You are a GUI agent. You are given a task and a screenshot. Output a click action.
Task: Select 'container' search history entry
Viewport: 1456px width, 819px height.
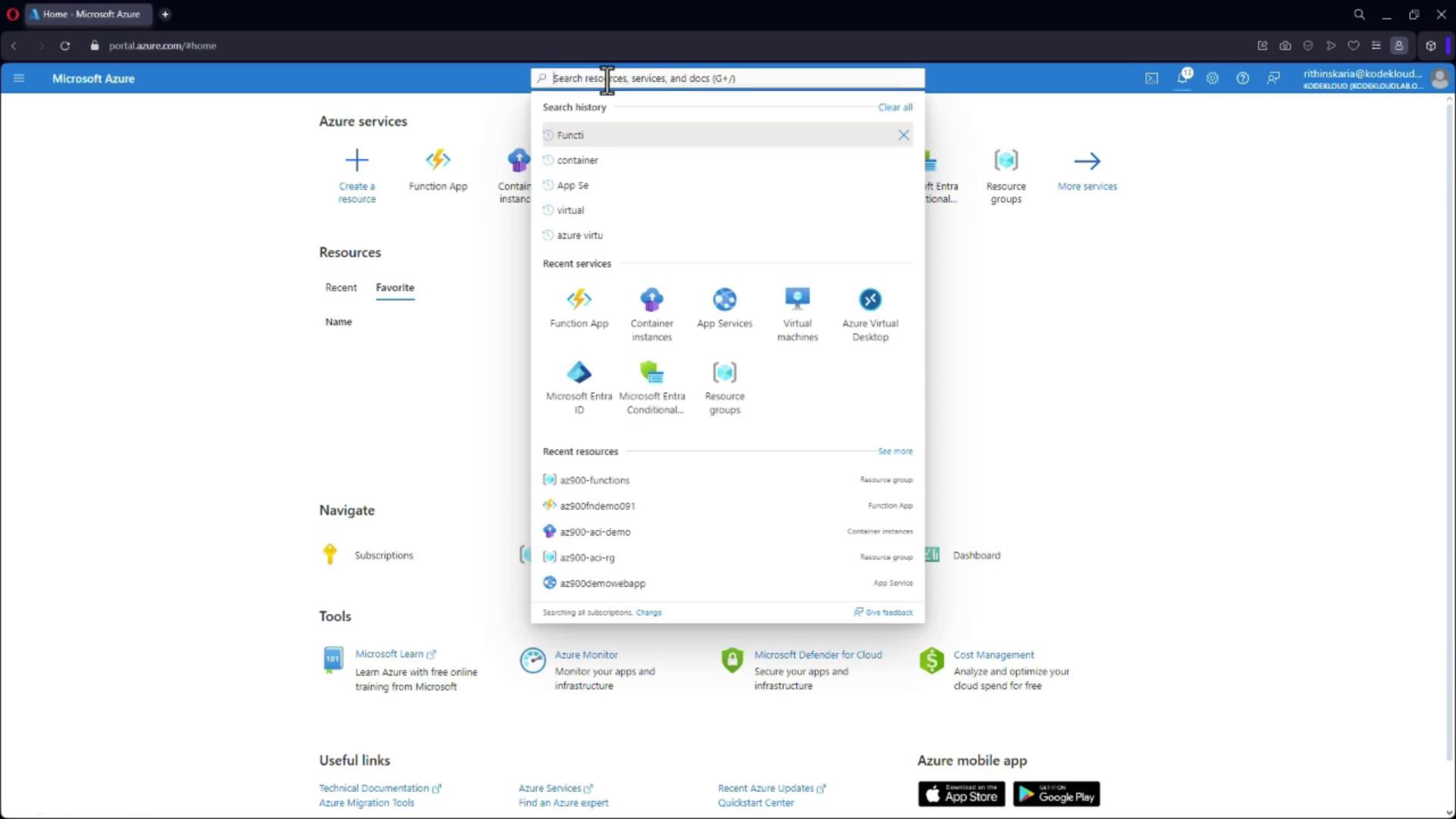pyautogui.click(x=578, y=160)
